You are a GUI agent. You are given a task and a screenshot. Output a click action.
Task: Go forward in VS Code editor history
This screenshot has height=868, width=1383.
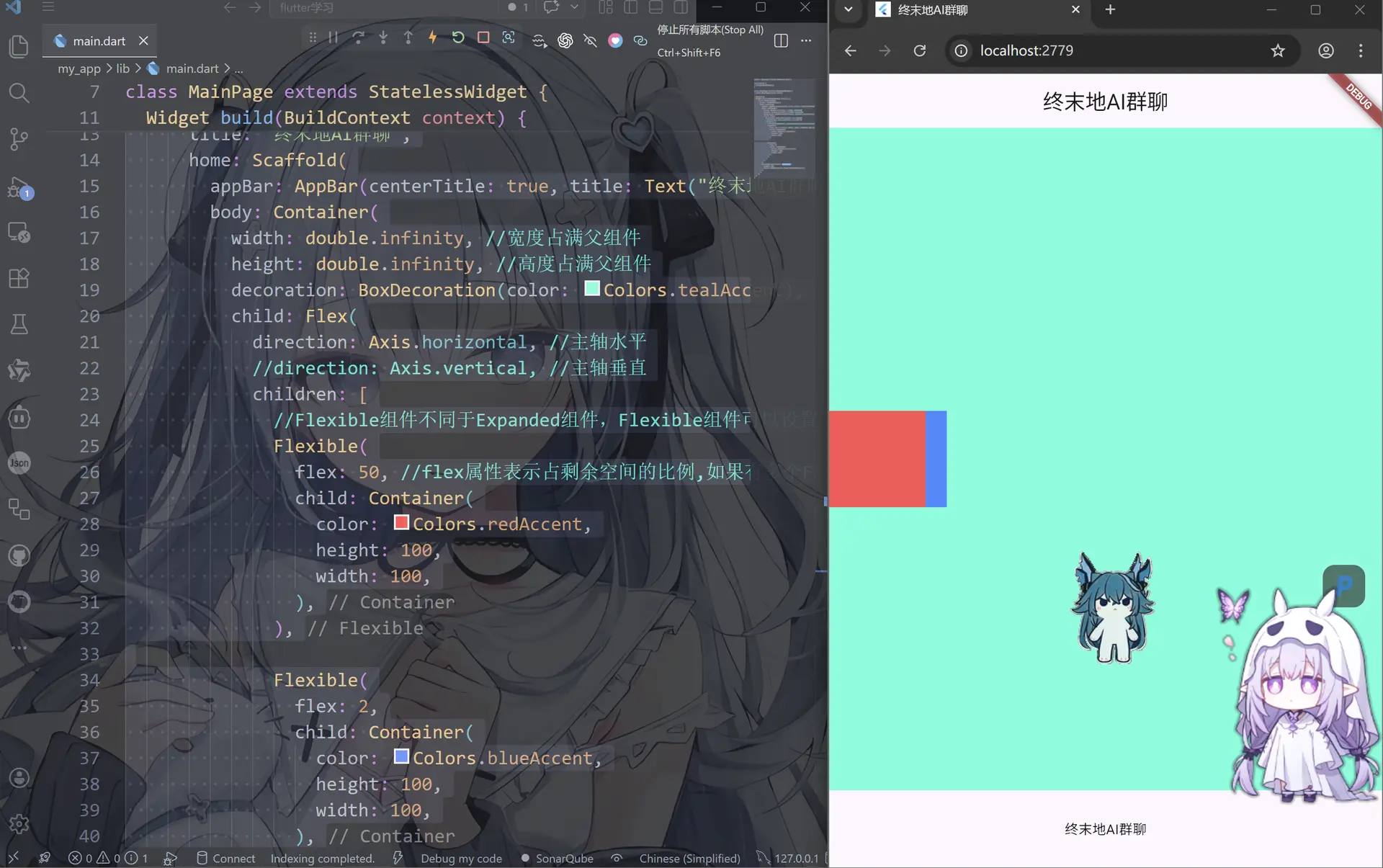pyautogui.click(x=255, y=7)
